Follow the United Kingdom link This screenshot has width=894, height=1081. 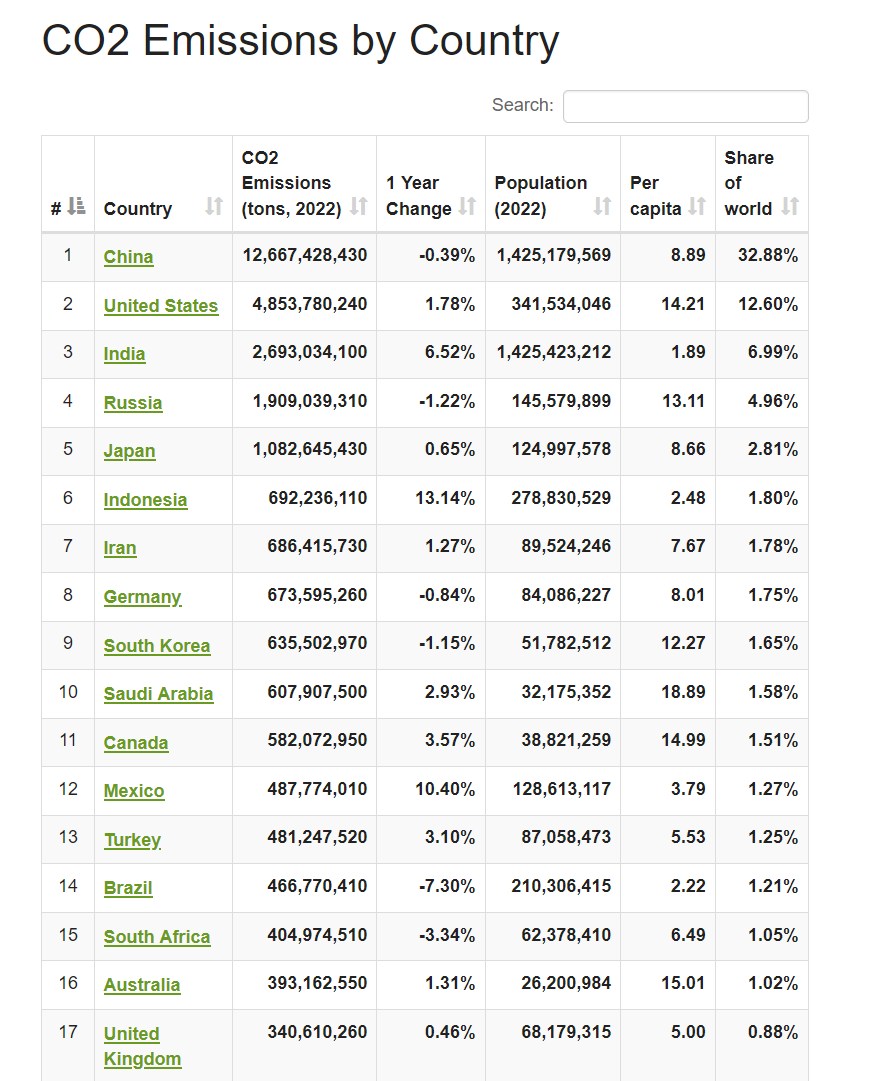click(x=142, y=1046)
